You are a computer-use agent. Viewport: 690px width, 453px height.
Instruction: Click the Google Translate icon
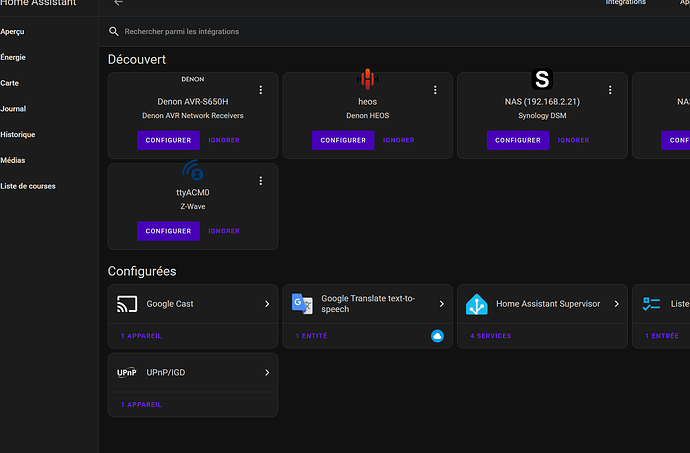pos(302,304)
